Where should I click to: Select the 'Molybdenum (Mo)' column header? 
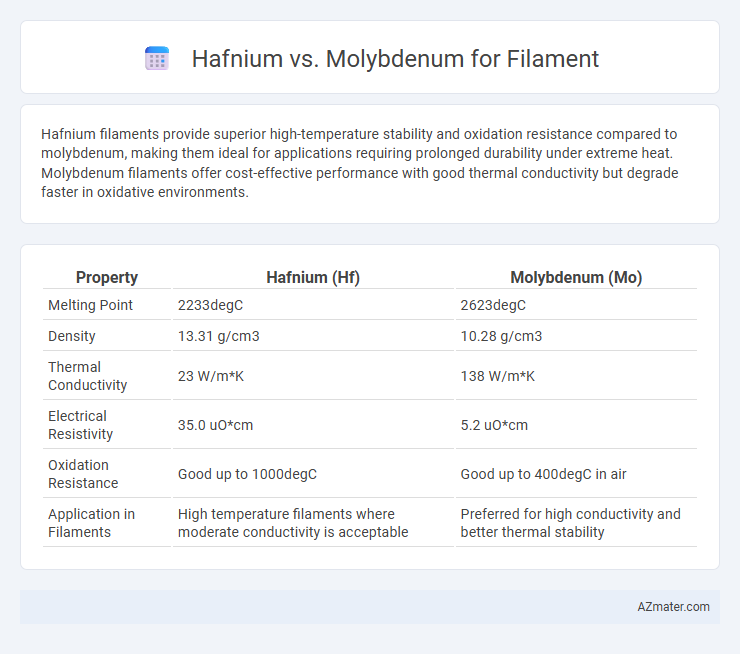576,277
